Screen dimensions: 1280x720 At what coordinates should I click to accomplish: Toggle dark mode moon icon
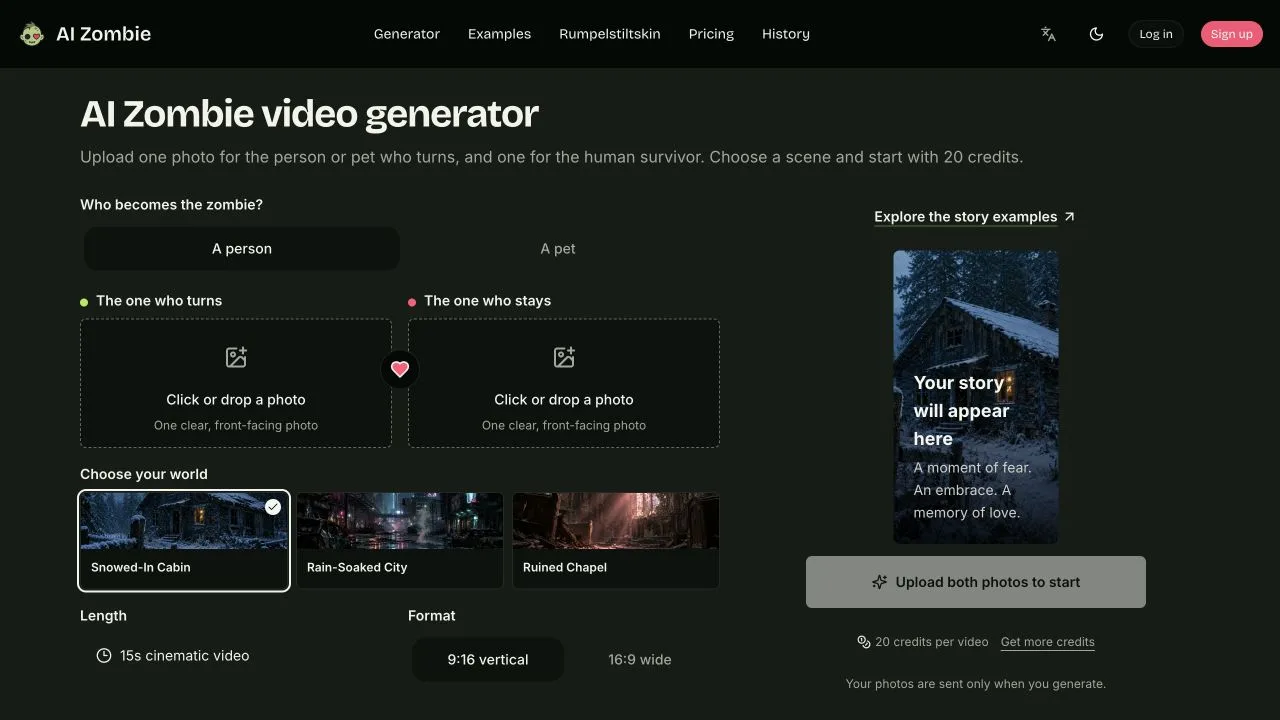point(1096,34)
